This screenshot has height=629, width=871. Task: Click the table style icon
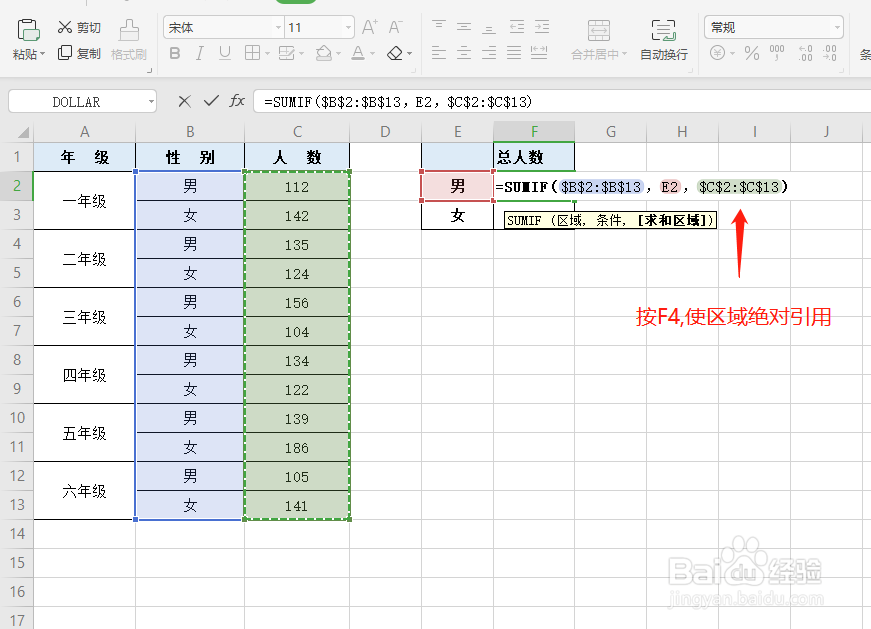click(286, 53)
